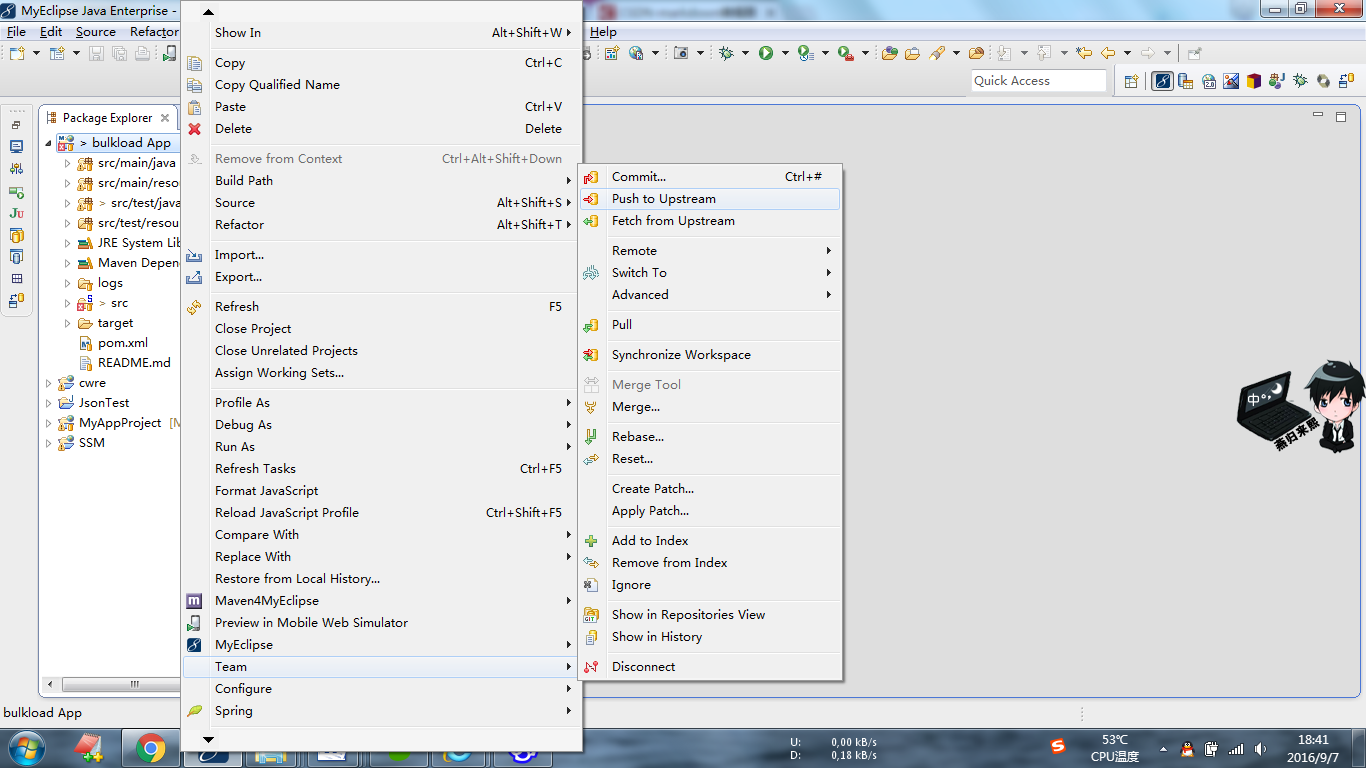This screenshot has height=768, width=1366.
Task: Click the Debug bug icon in toolbar
Action: coord(727,53)
